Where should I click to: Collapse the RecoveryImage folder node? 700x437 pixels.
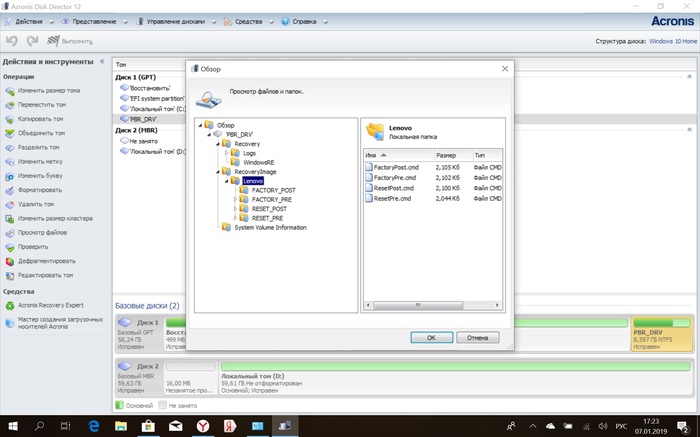coord(218,172)
